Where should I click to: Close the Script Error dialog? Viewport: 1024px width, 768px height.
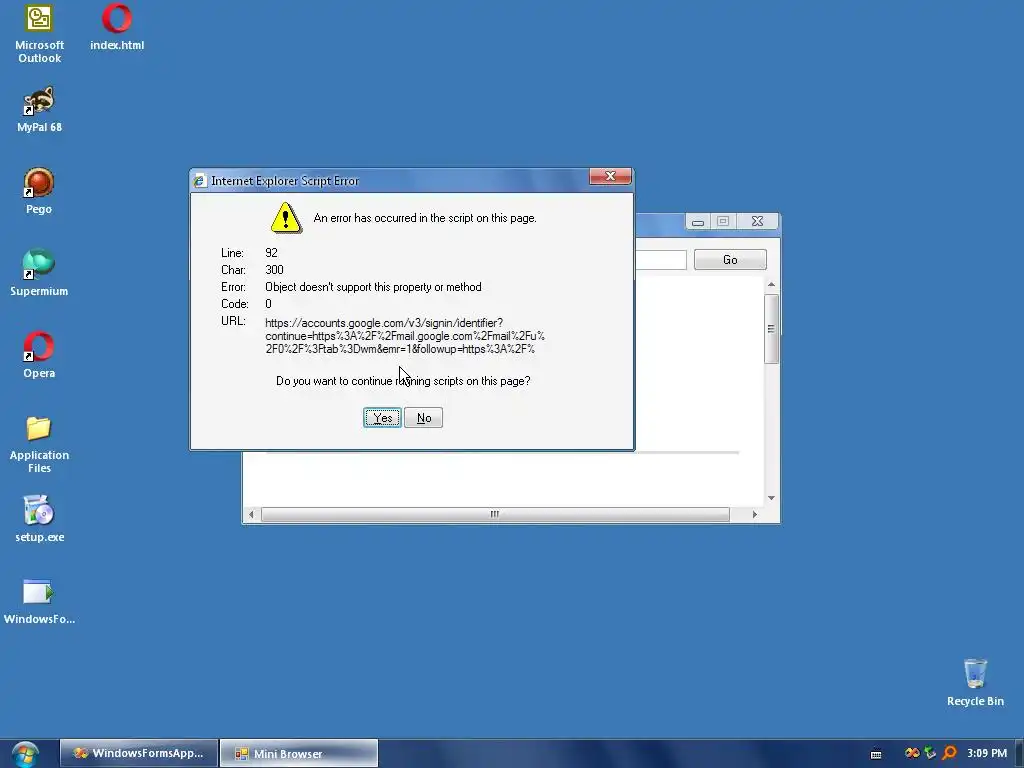click(611, 176)
